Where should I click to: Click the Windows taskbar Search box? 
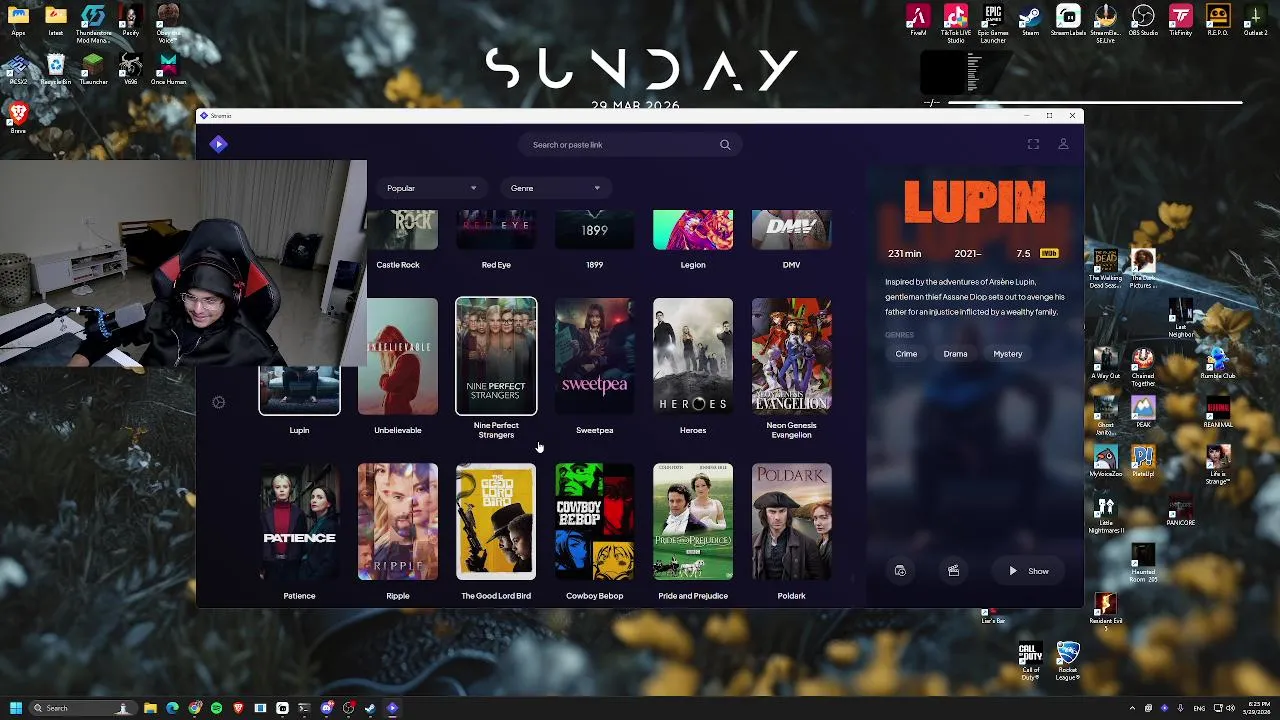(83, 708)
